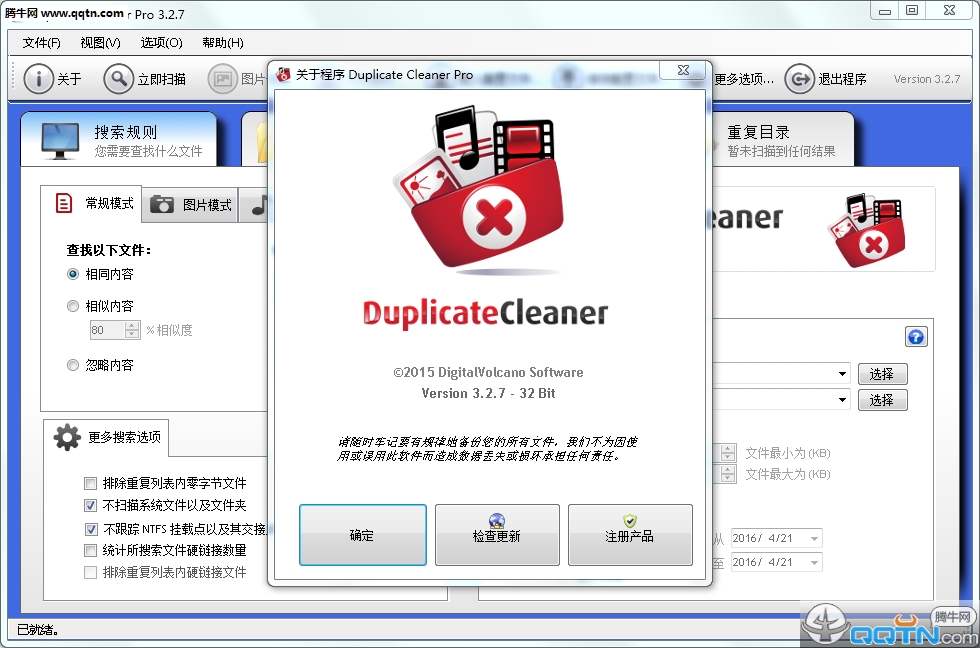Click the gear icon for more search options
980x648 pixels.
click(x=67, y=437)
